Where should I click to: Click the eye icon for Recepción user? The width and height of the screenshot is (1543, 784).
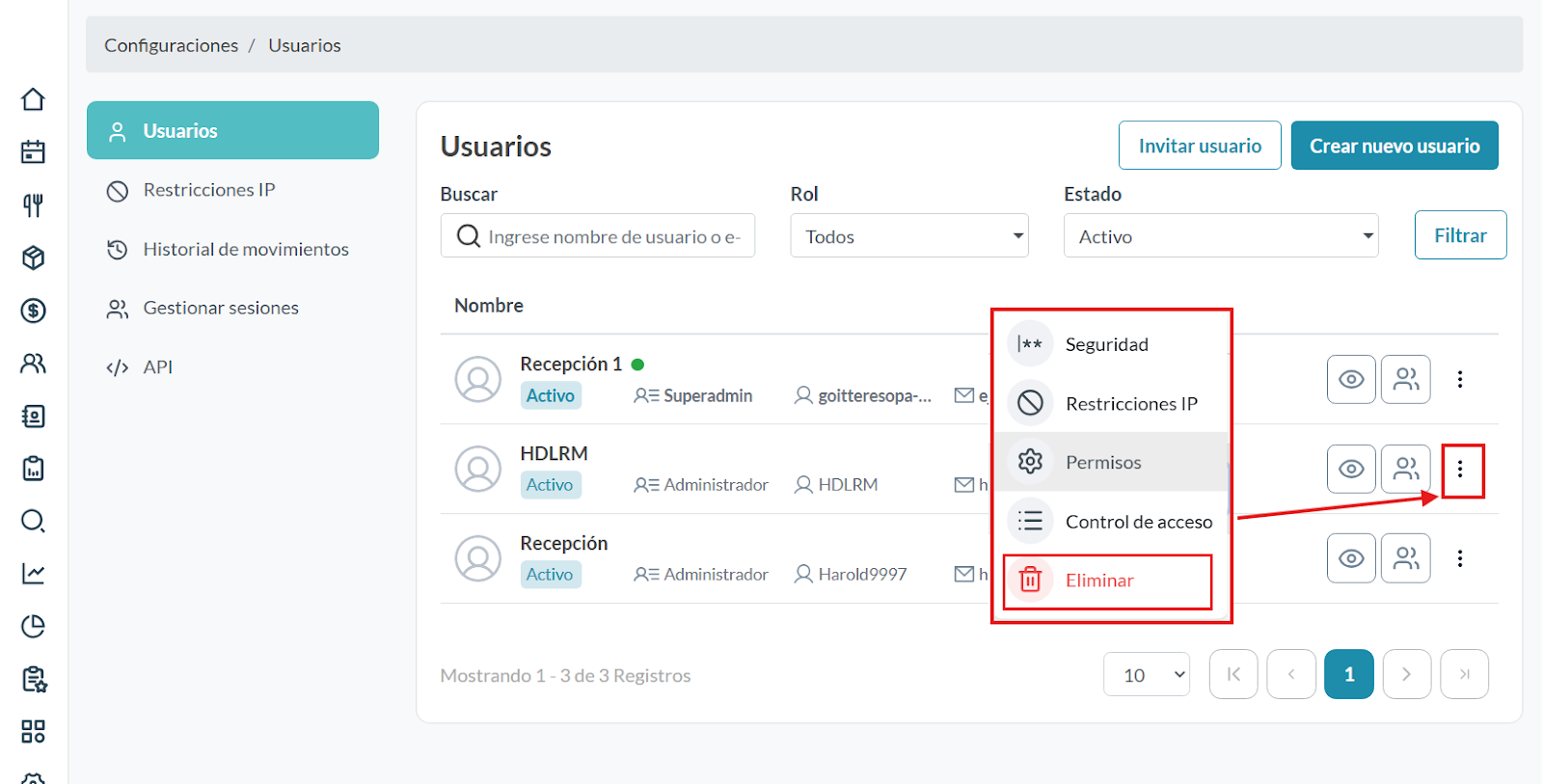(x=1351, y=558)
